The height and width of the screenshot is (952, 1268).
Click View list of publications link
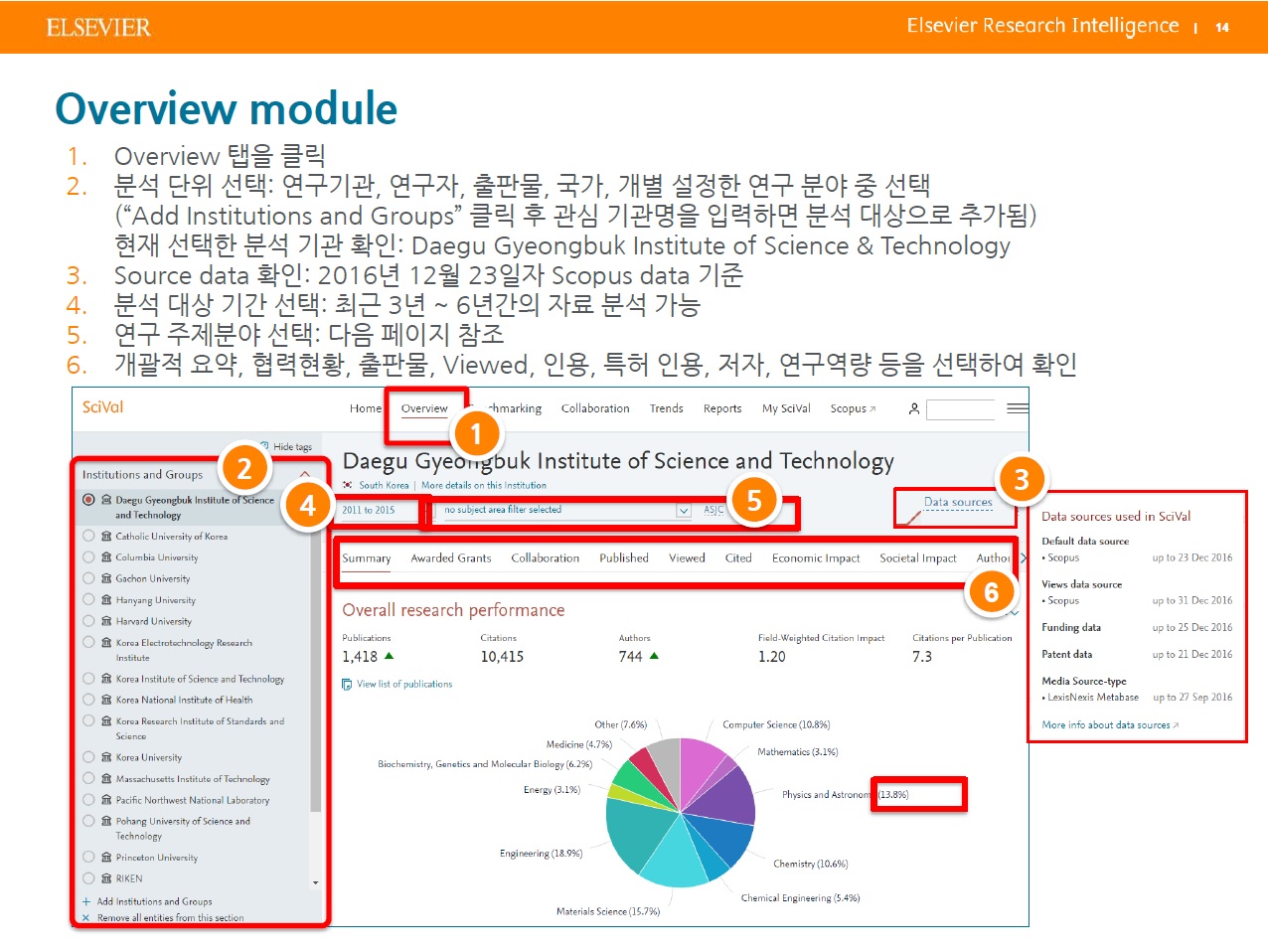404,684
